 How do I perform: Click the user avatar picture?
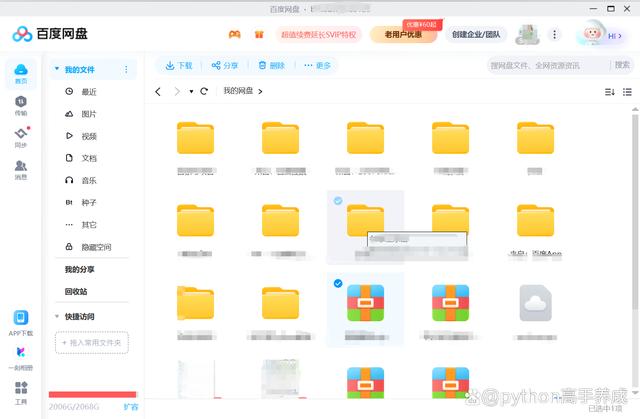(x=591, y=33)
